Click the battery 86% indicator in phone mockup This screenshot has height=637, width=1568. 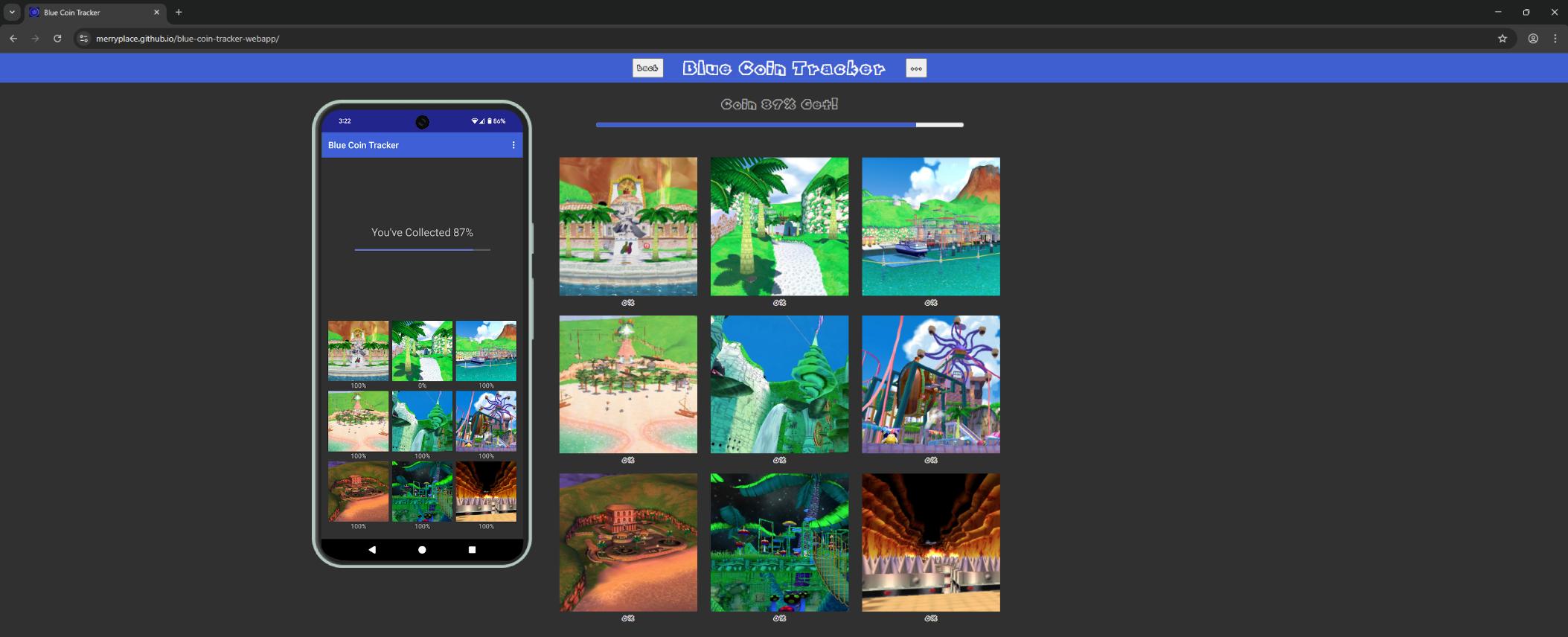(496, 121)
